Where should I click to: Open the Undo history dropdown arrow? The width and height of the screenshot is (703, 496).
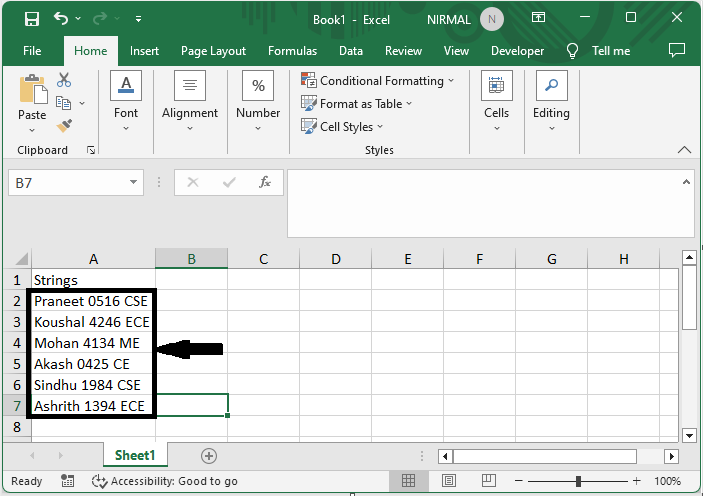tap(78, 18)
